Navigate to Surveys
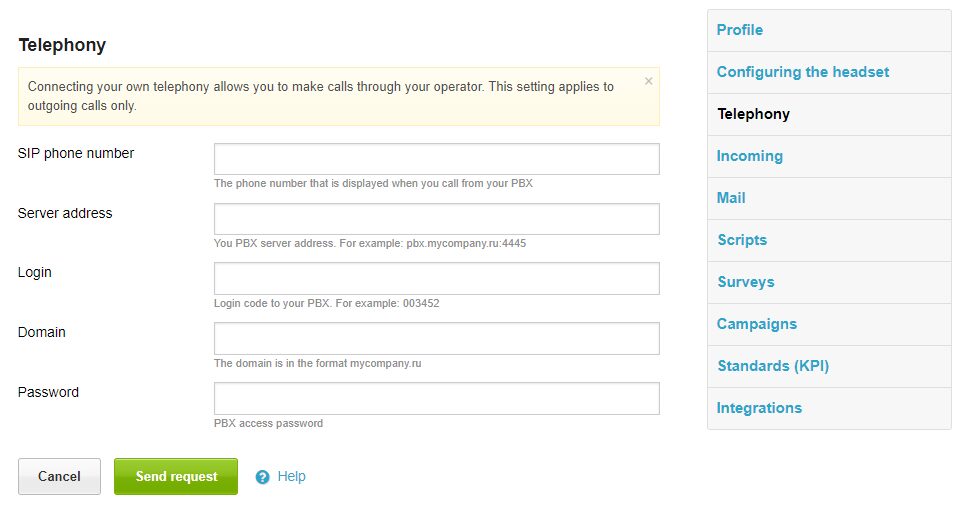The width and height of the screenshot is (963, 512). pos(745,282)
